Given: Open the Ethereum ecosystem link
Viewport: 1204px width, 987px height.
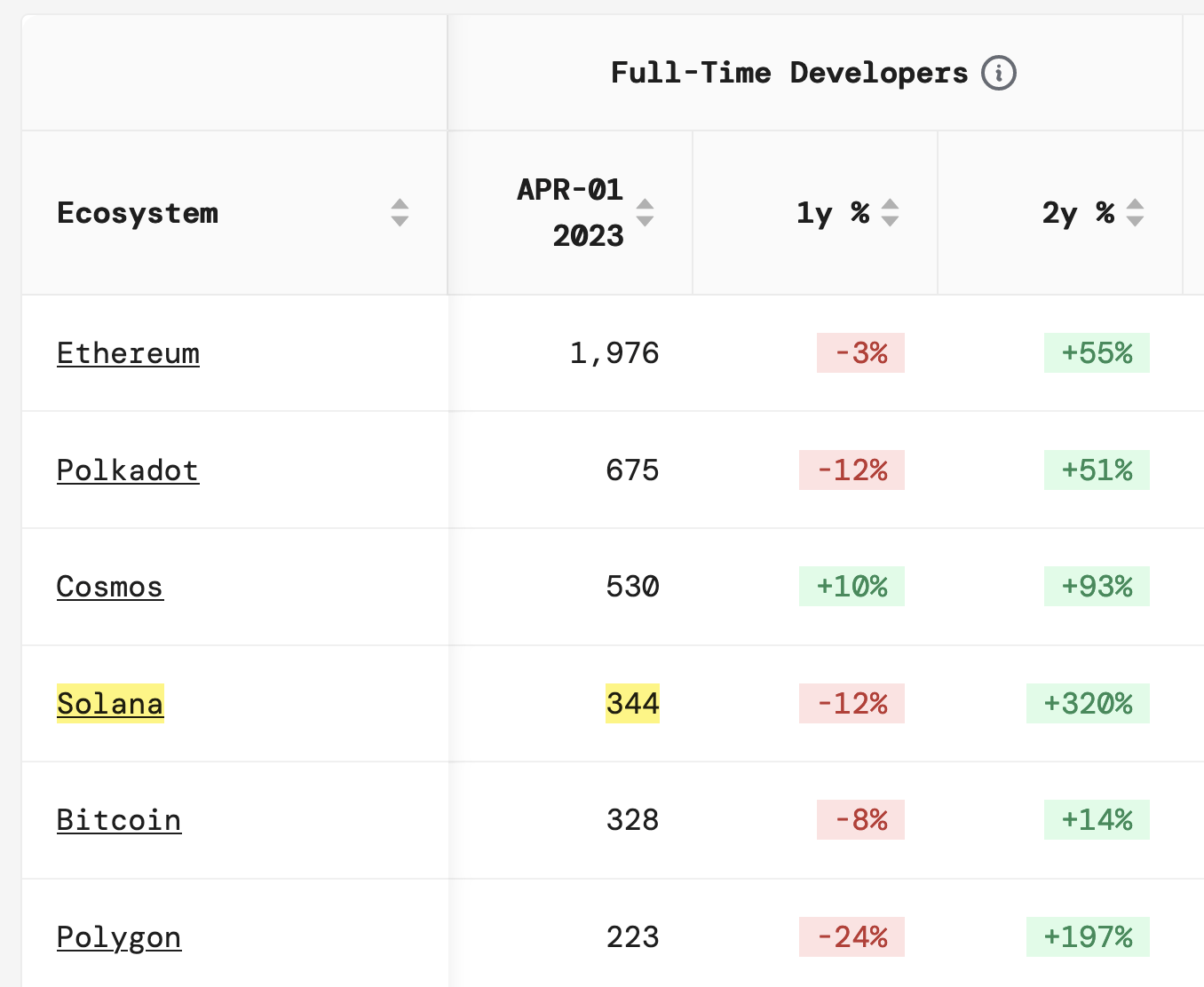Looking at the screenshot, I should tap(128, 353).
